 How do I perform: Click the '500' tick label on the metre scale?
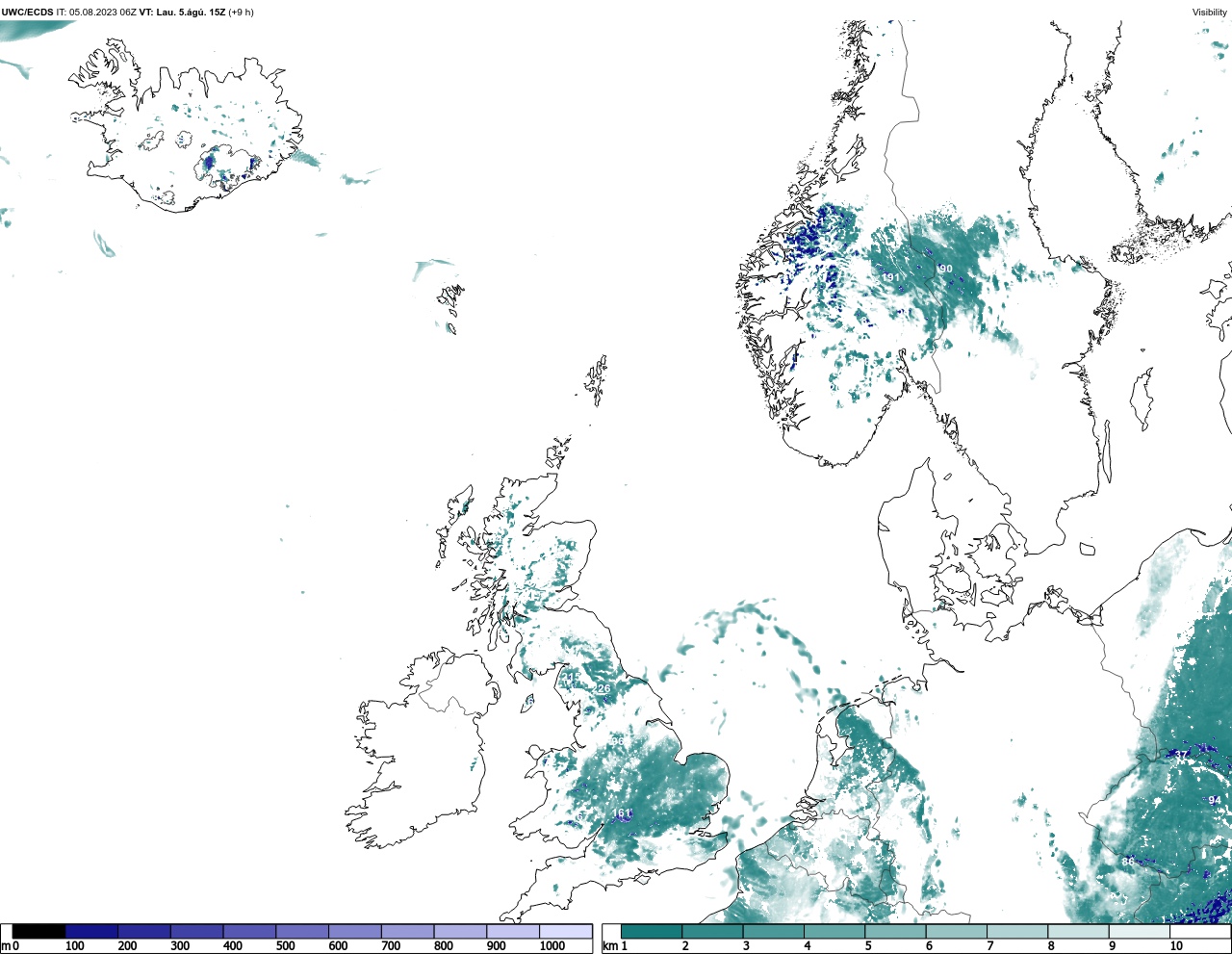coord(286,946)
